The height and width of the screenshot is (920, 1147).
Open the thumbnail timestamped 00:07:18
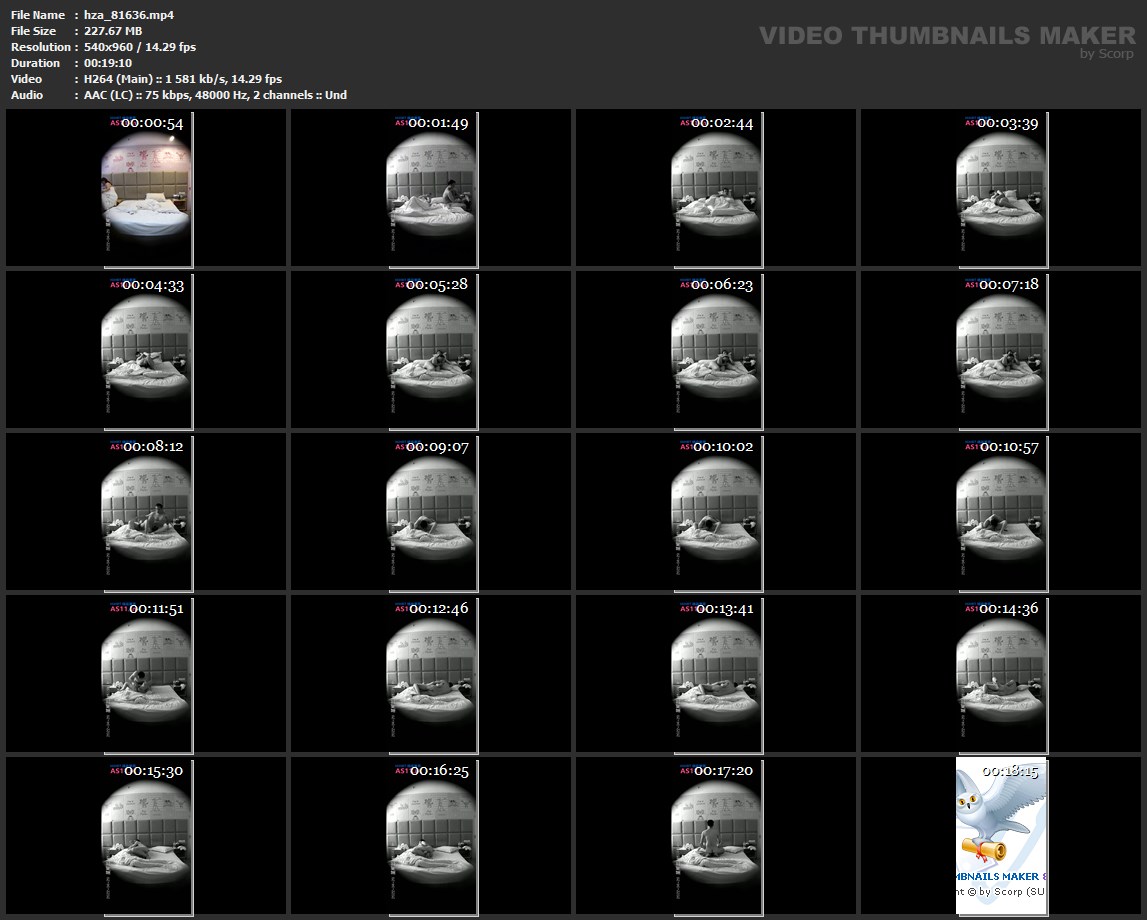click(x=1001, y=350)
